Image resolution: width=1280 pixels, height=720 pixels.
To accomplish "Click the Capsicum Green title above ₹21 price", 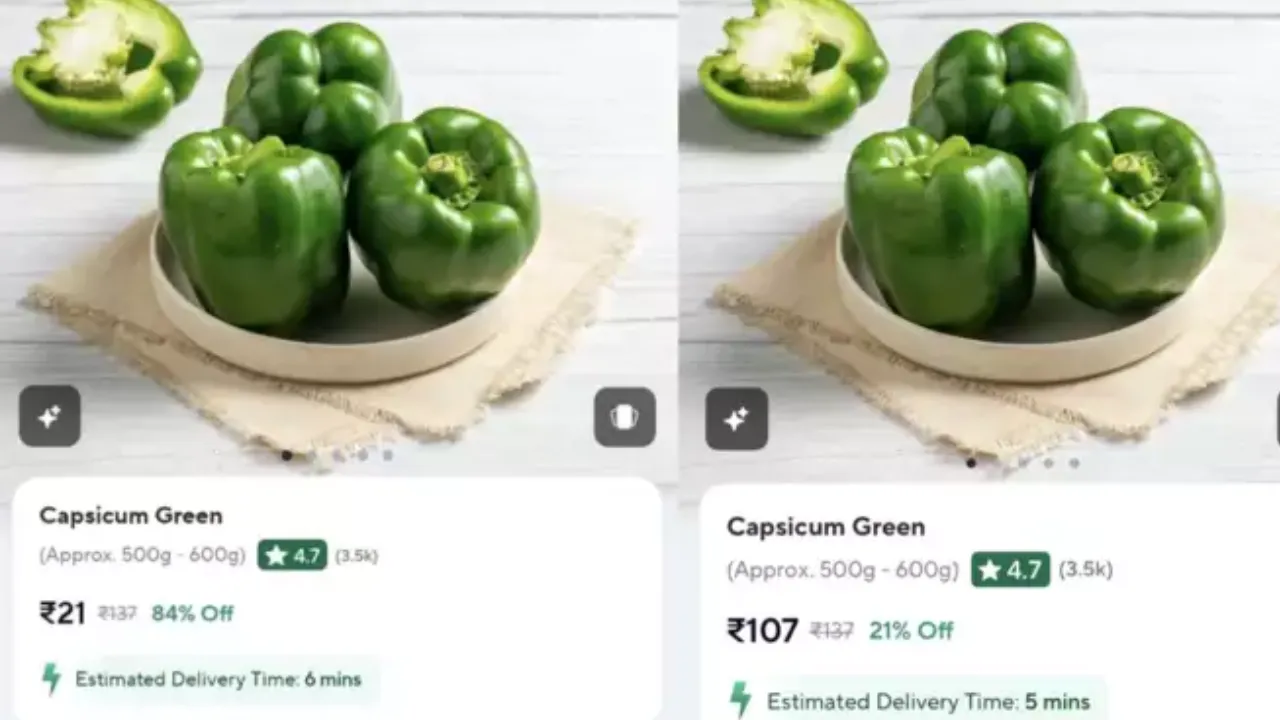I will coord(131,516).
